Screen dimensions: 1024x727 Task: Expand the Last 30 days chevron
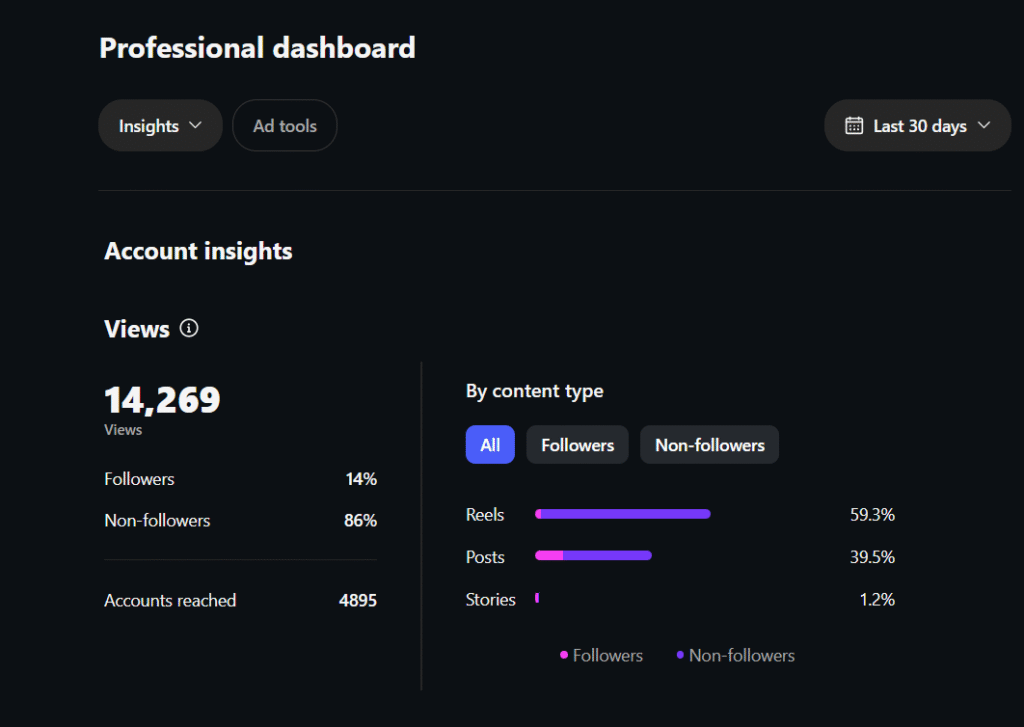tap(983, 126)
